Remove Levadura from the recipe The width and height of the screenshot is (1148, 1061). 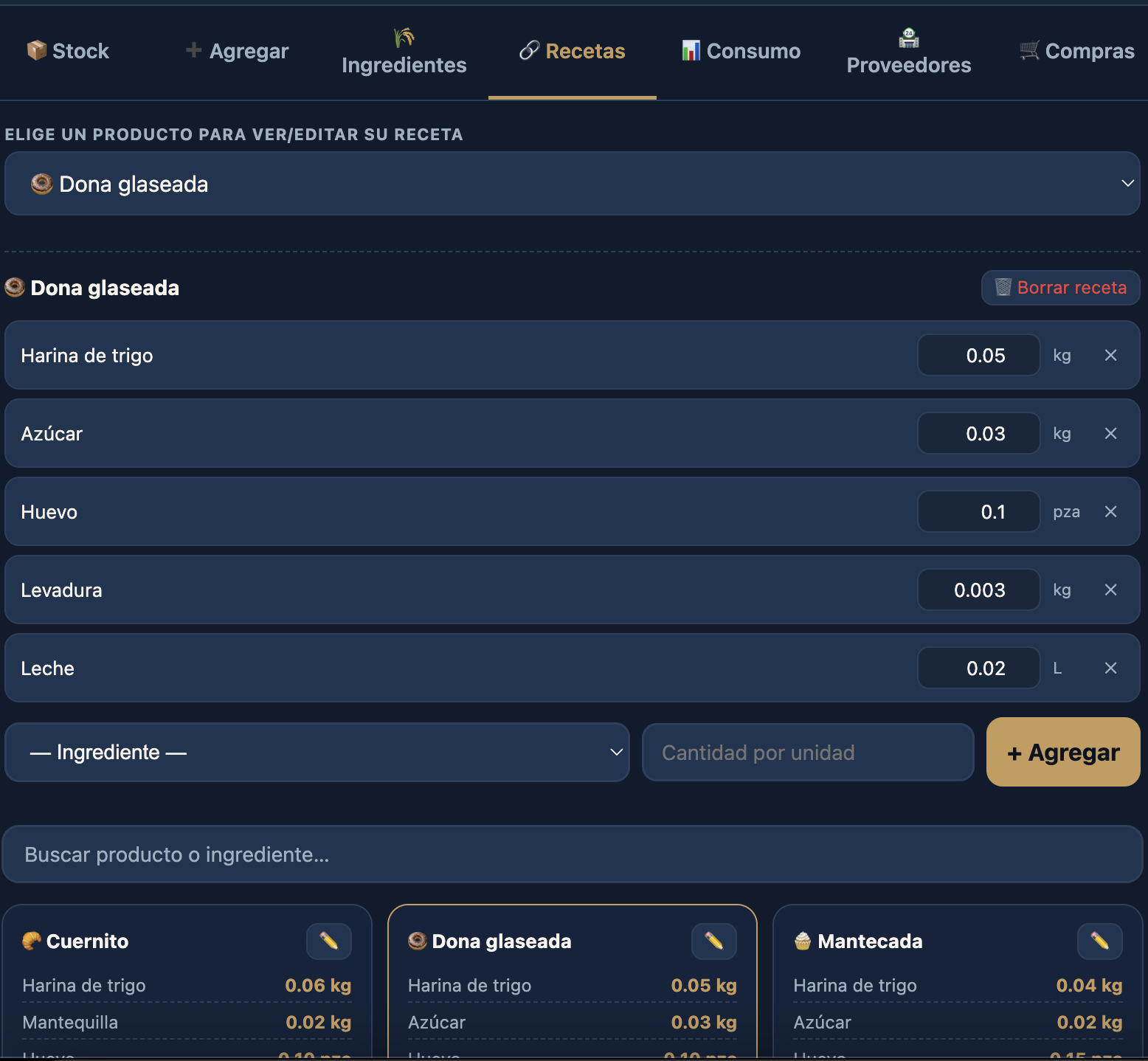point(1110,590)
